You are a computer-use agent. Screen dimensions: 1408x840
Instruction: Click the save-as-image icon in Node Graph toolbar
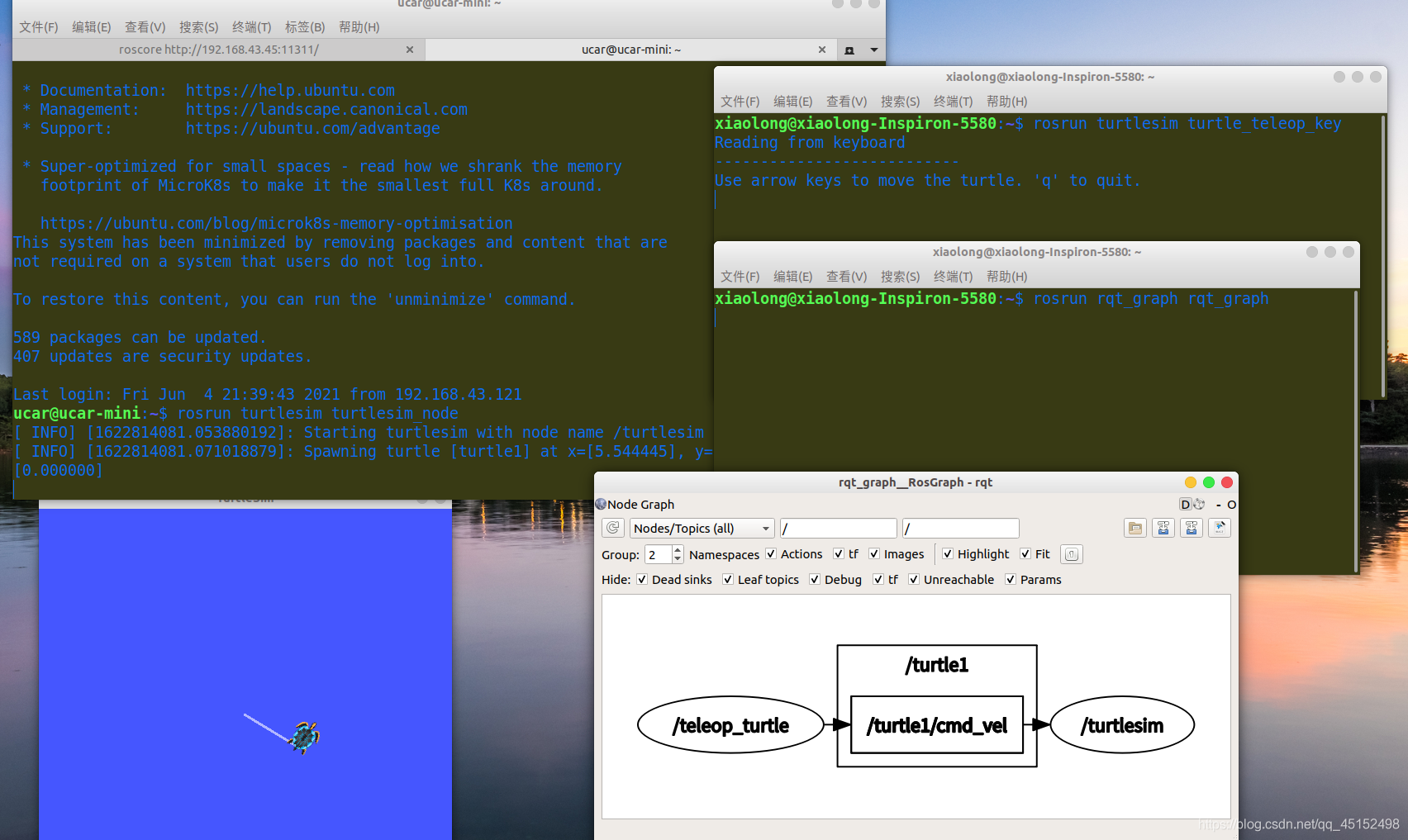1219,528
